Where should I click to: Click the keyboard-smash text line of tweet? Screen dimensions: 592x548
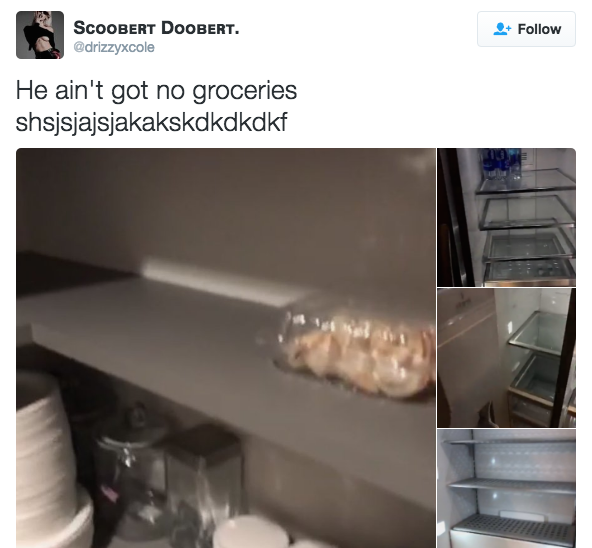(151, 122)
